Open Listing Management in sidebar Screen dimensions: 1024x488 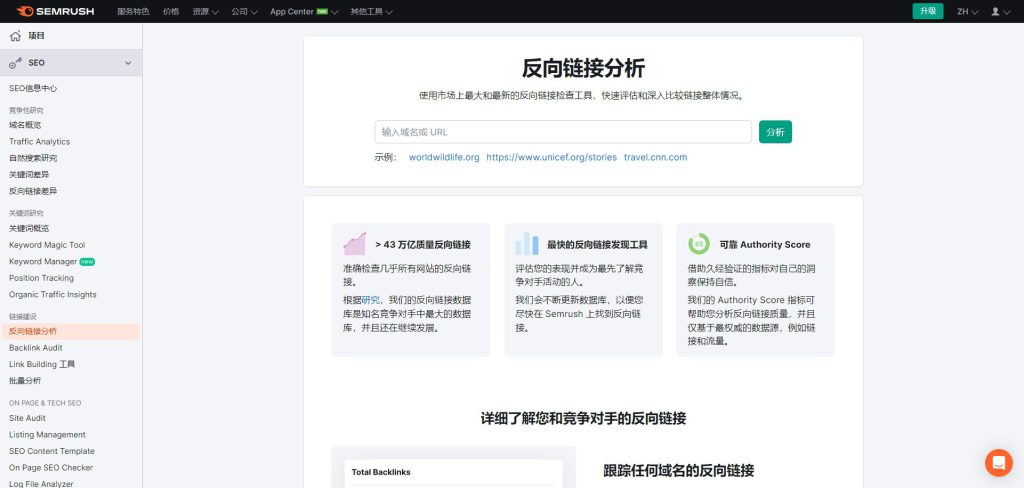[47, 434]
